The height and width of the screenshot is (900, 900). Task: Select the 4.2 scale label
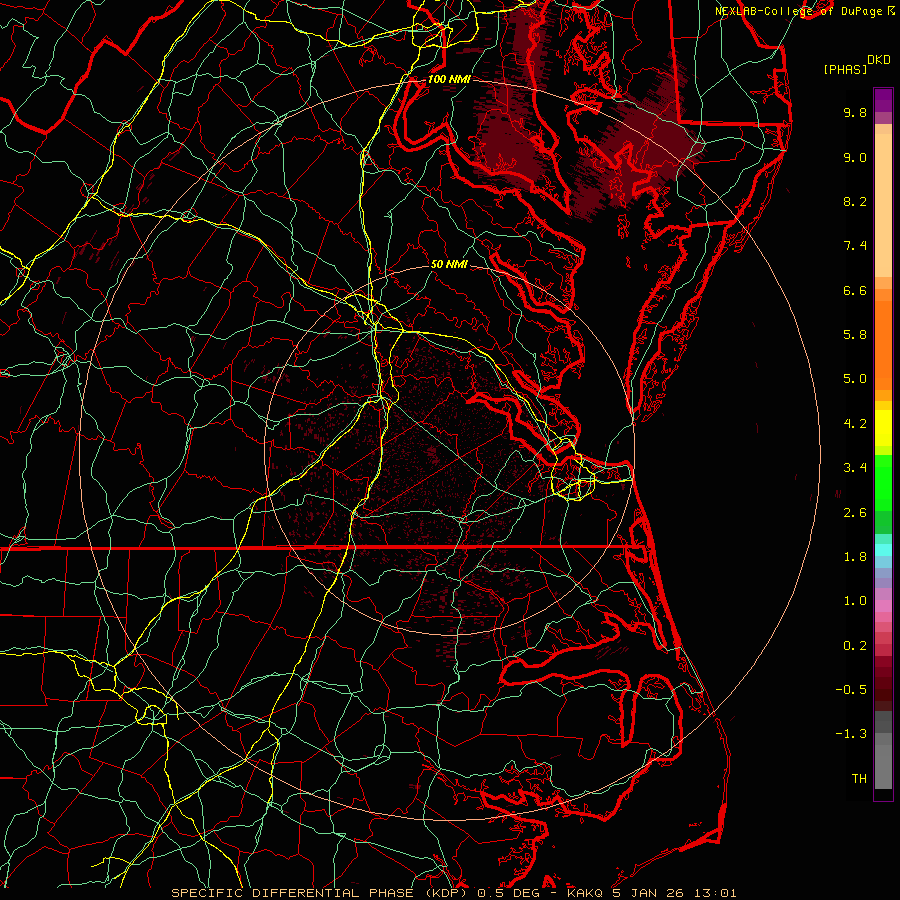click(855, 424)
